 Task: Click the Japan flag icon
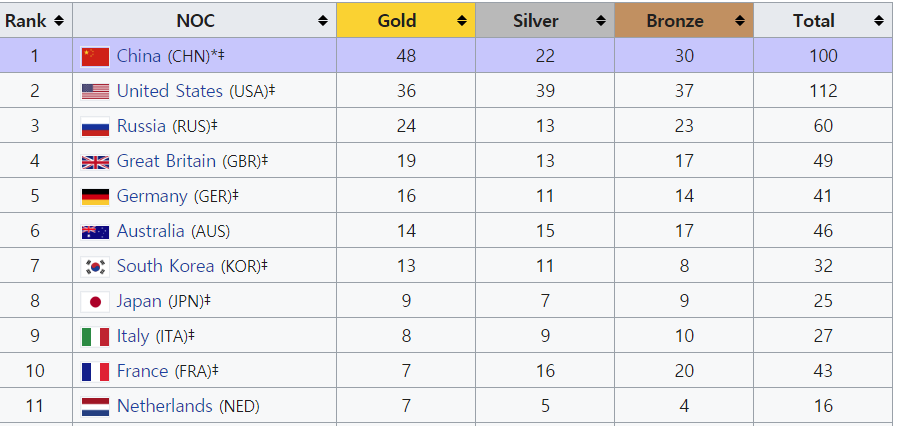coord(95,301)
